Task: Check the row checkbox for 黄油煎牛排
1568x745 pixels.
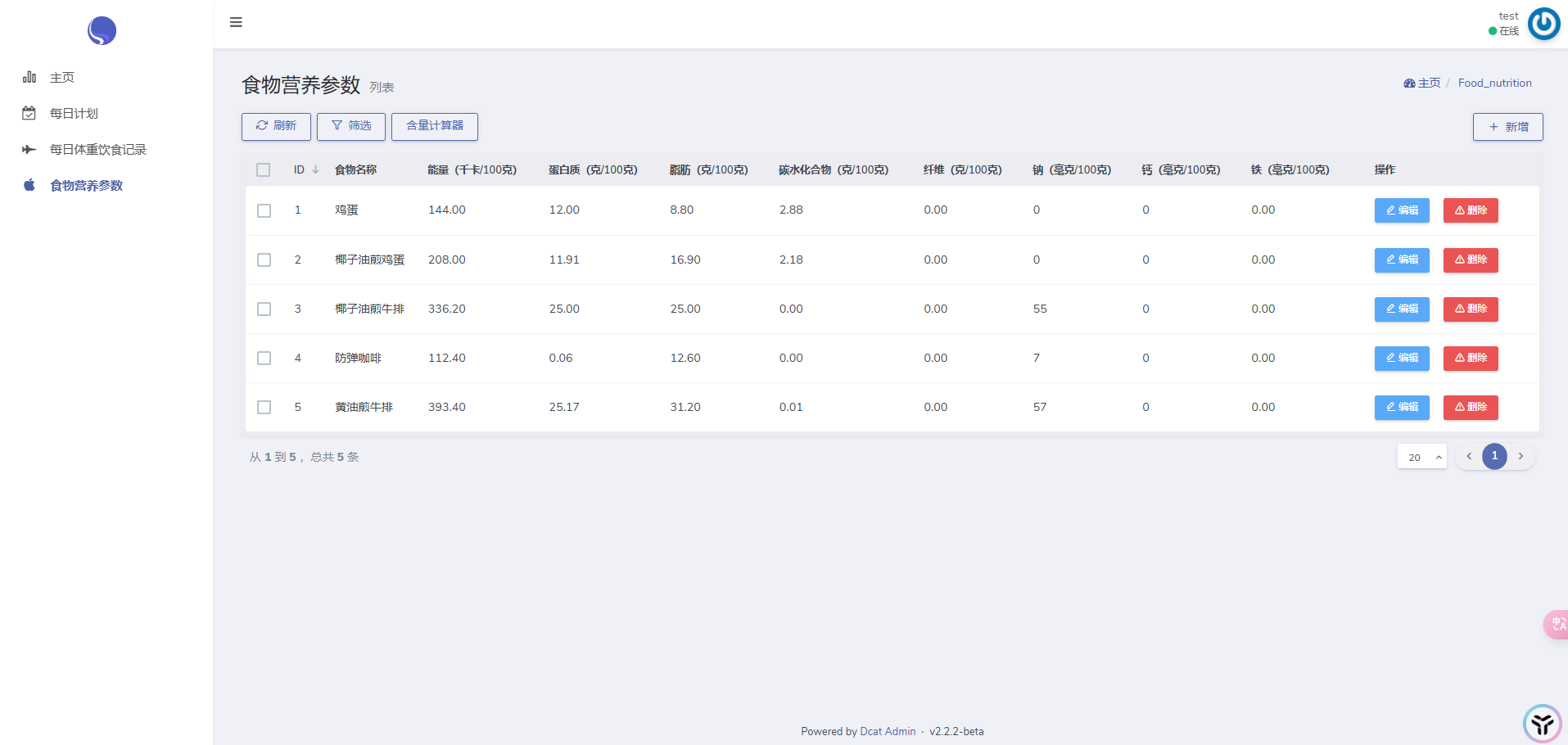Action: 264,407
